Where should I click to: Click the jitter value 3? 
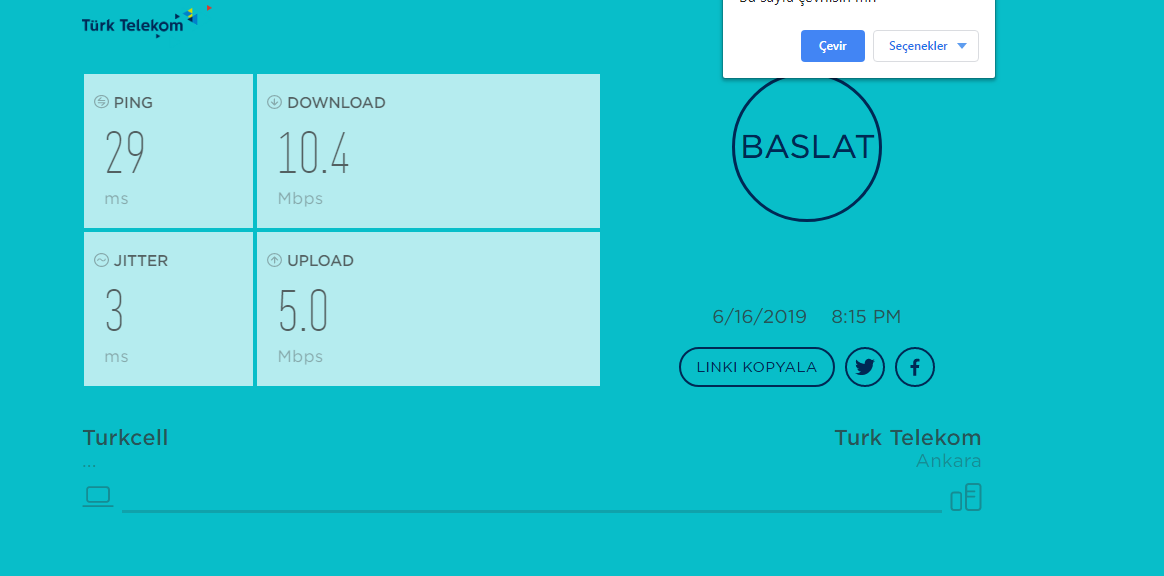[x=114, y=311]
